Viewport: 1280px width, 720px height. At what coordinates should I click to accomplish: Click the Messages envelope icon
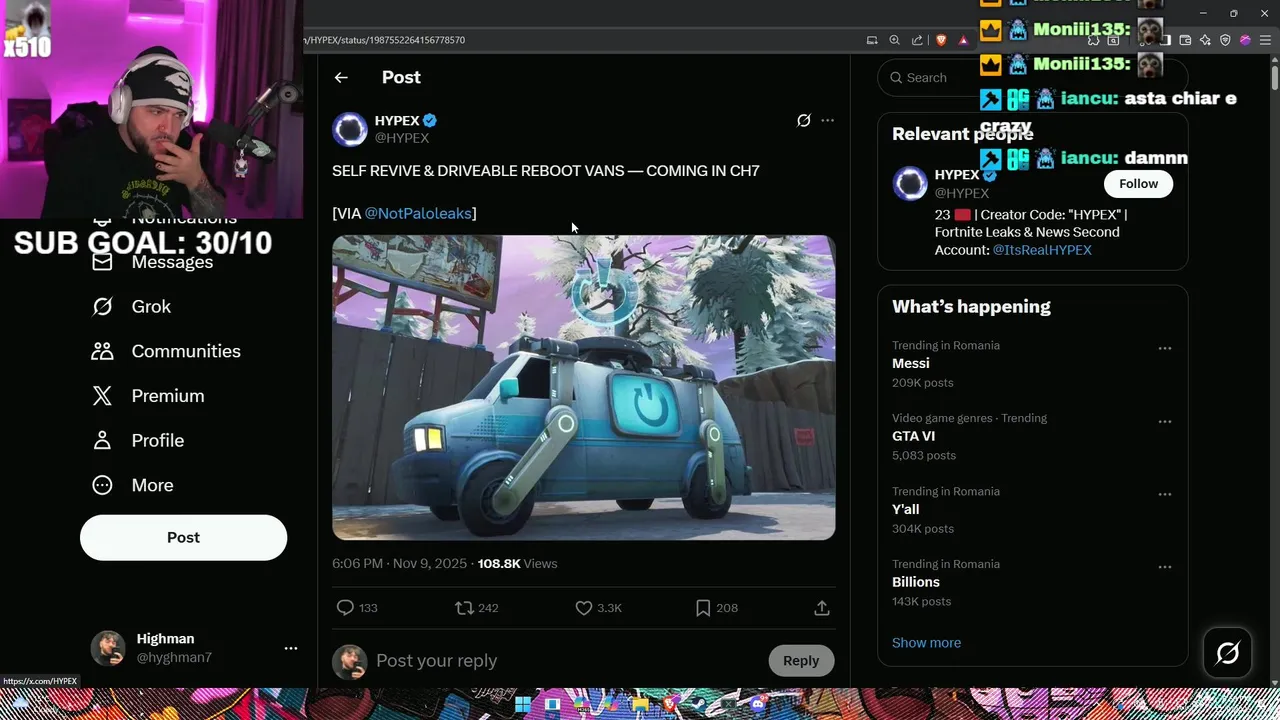point(102,262)
